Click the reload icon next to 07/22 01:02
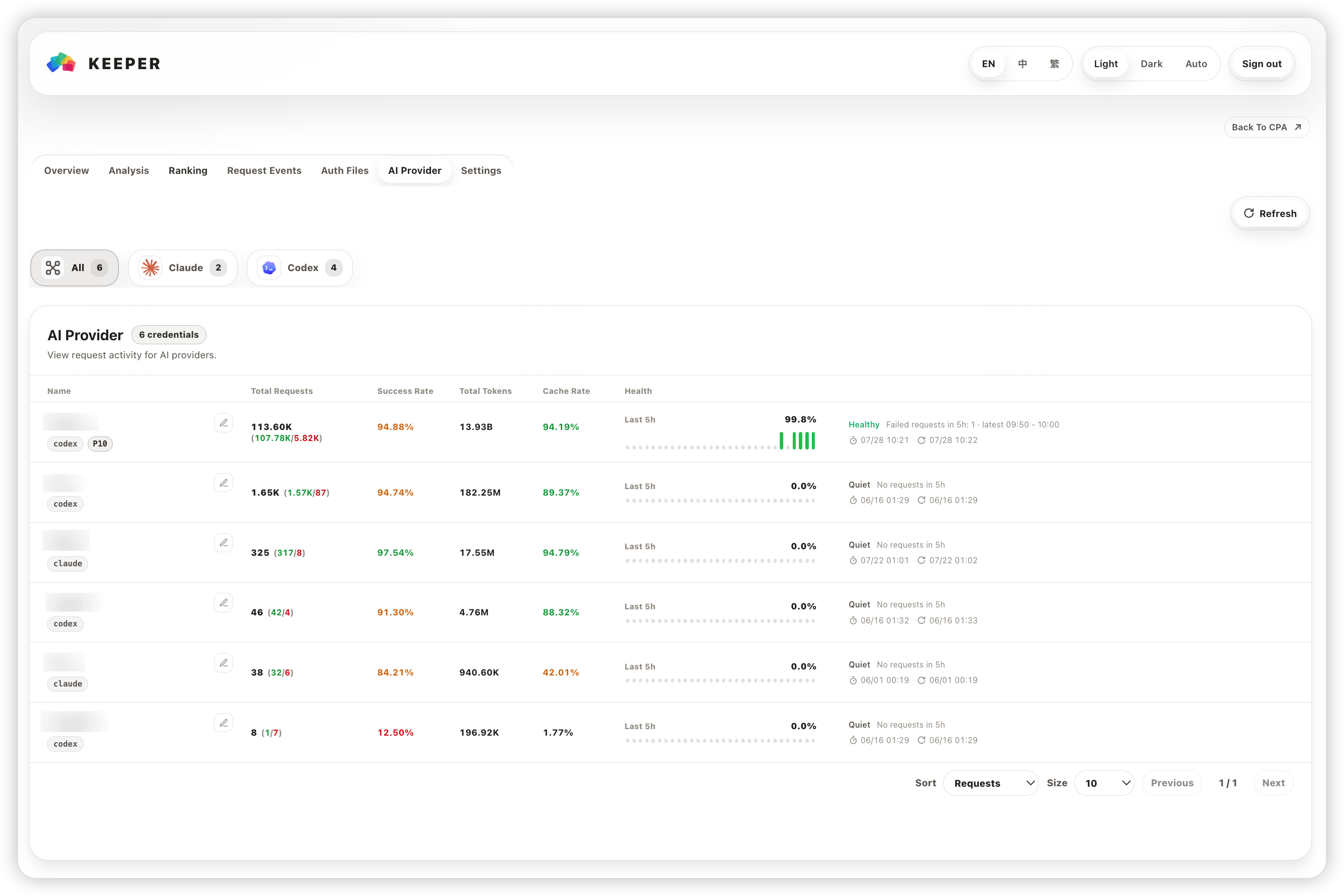This screenshot has height=896, width=1344. [922, 561]
